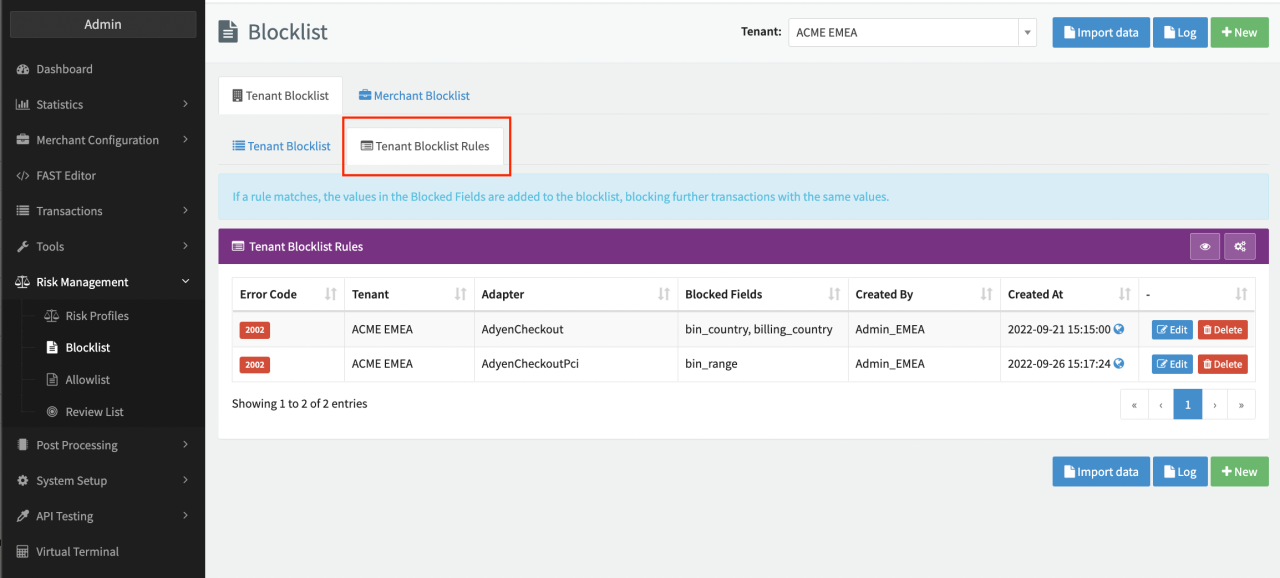Image resolution: width=1280 pixels, height=578 pixels.
Task: Select the Tenant Blocklist Rules sub-tab
Action: click(425, 146)
